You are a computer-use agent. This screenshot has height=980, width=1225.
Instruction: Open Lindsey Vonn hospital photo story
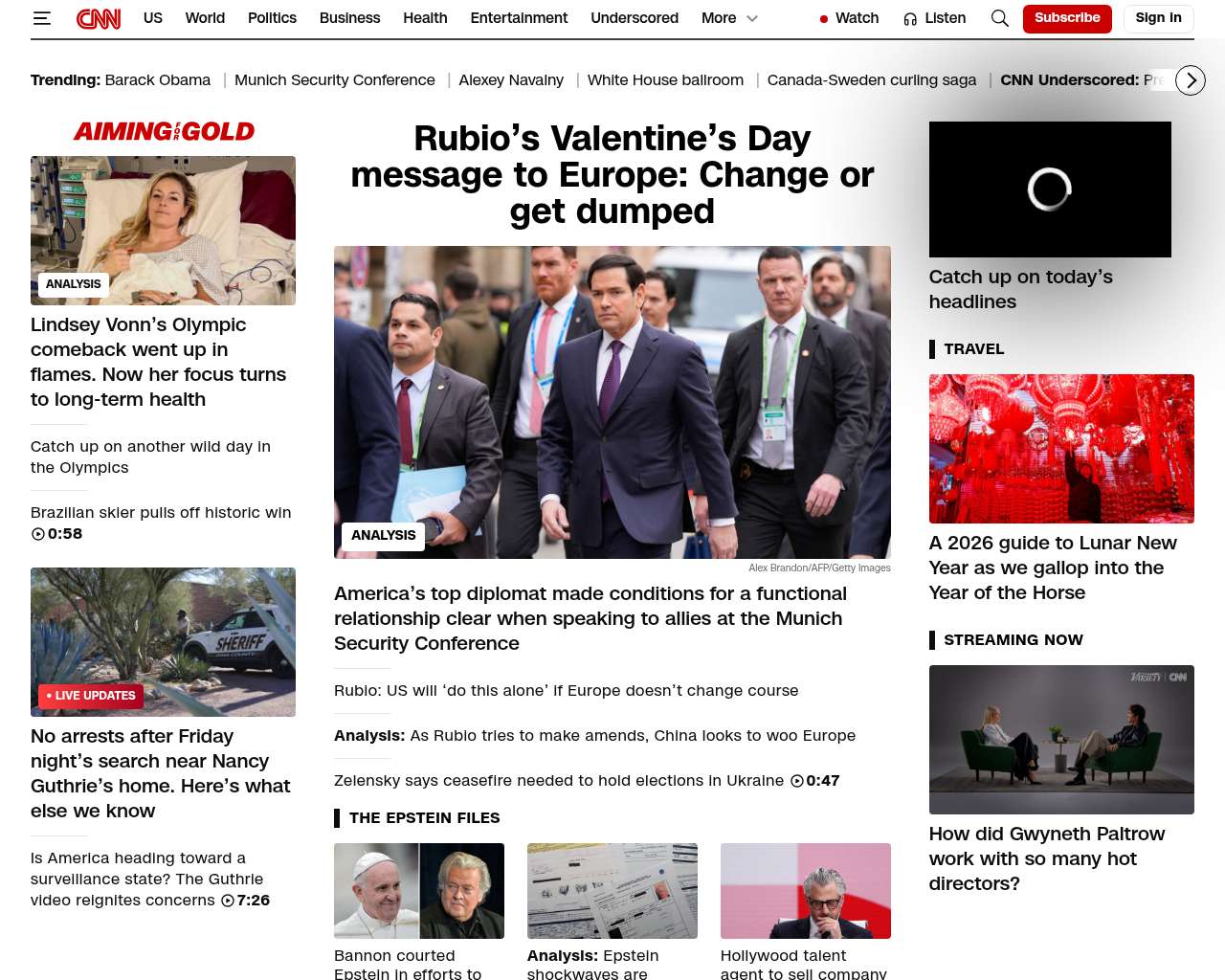(x=163, y=230)
